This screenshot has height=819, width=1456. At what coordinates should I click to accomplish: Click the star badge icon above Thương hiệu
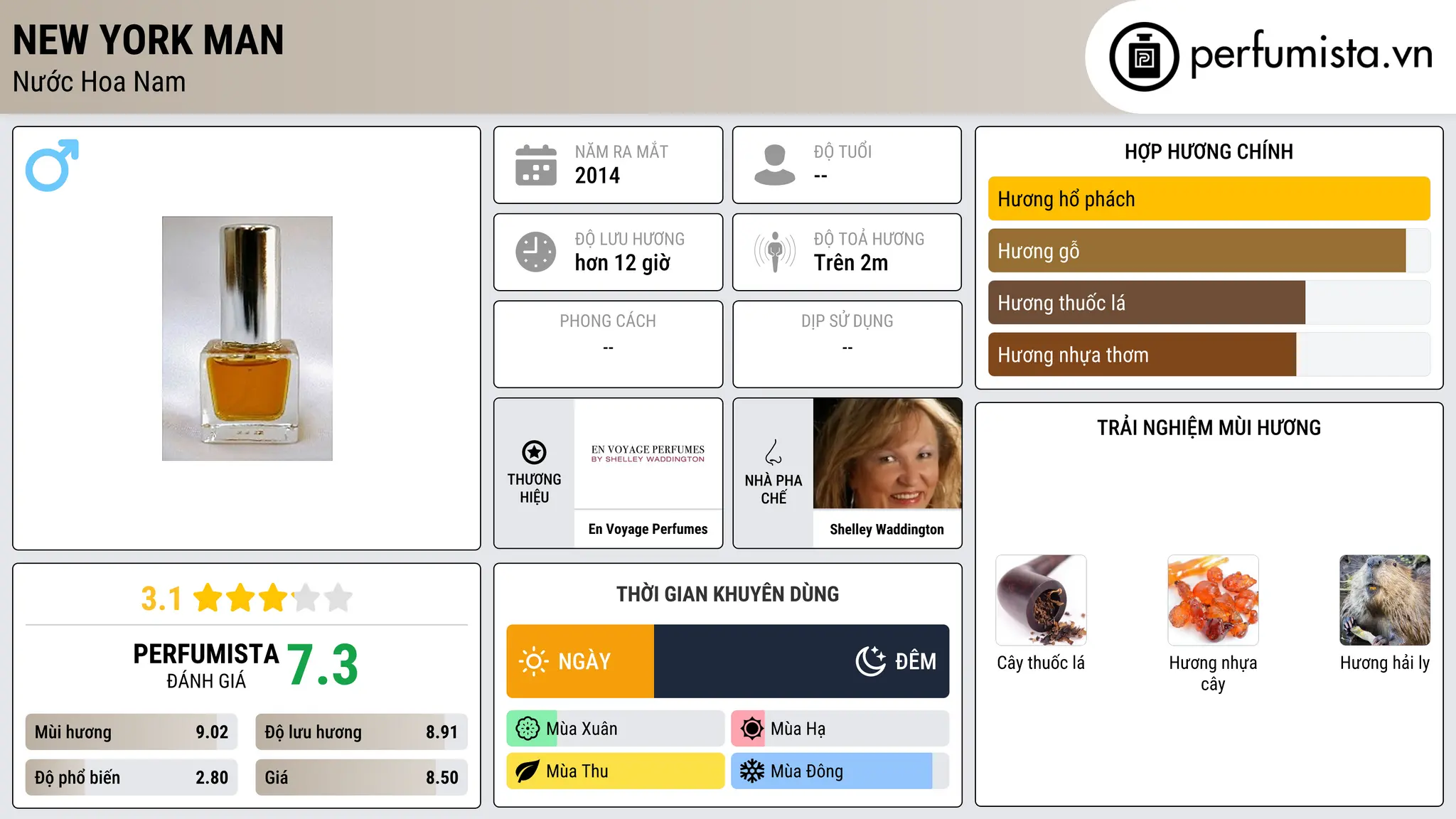click(x=534, y=452)
